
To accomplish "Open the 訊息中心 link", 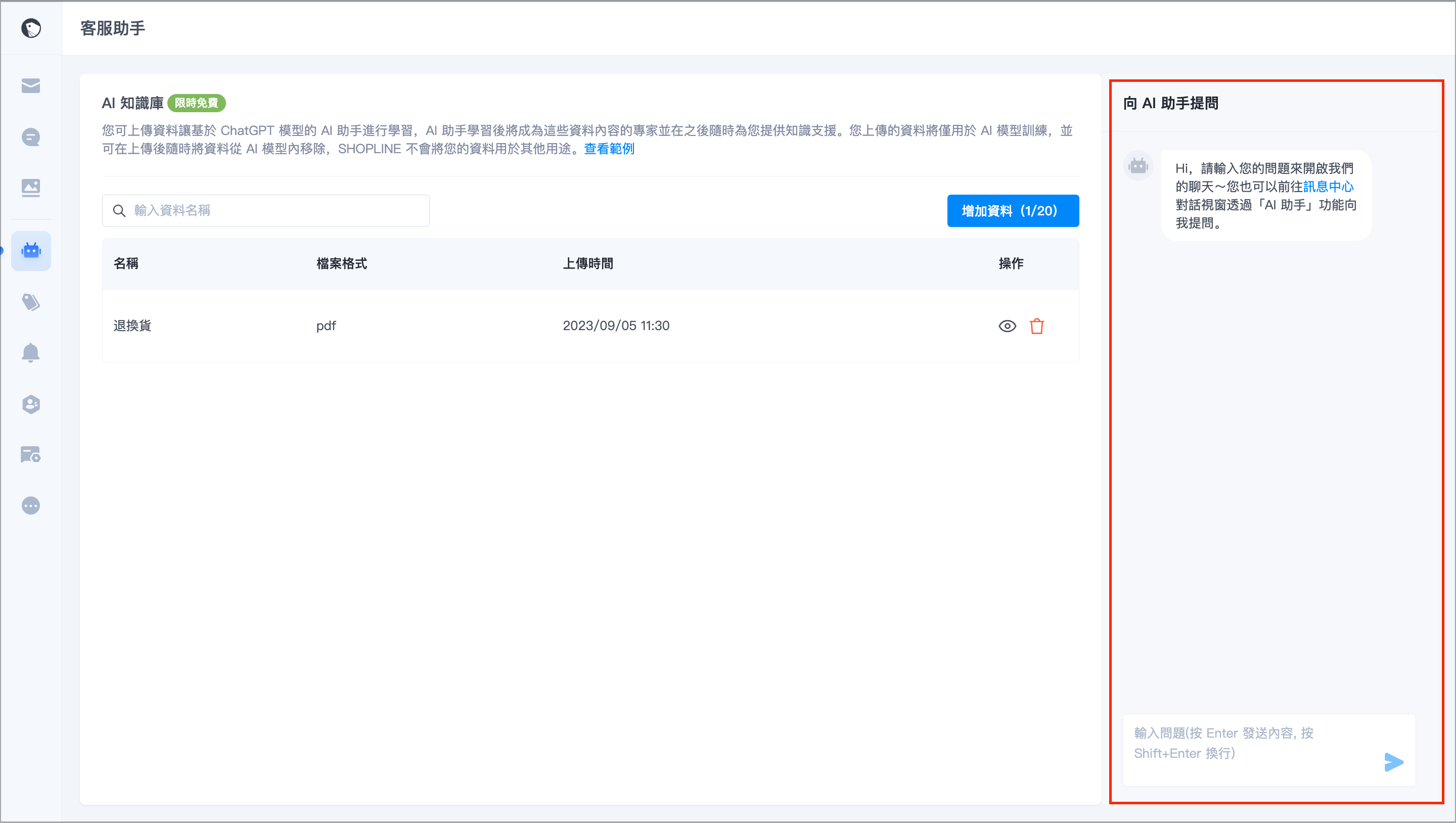I will (x=1328, y=187).
